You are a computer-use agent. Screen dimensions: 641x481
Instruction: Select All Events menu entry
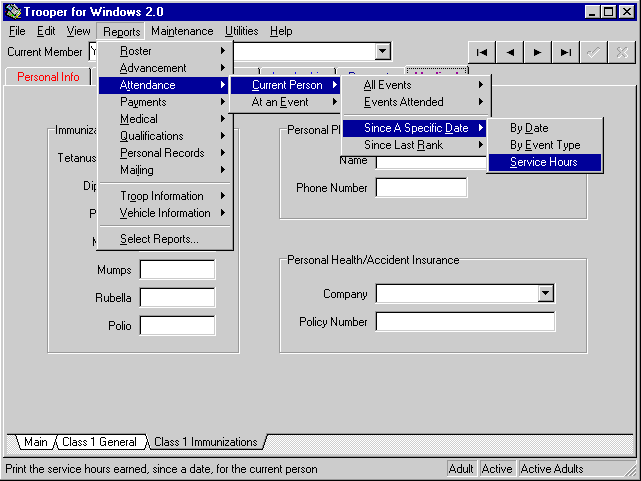click(415, 85)
